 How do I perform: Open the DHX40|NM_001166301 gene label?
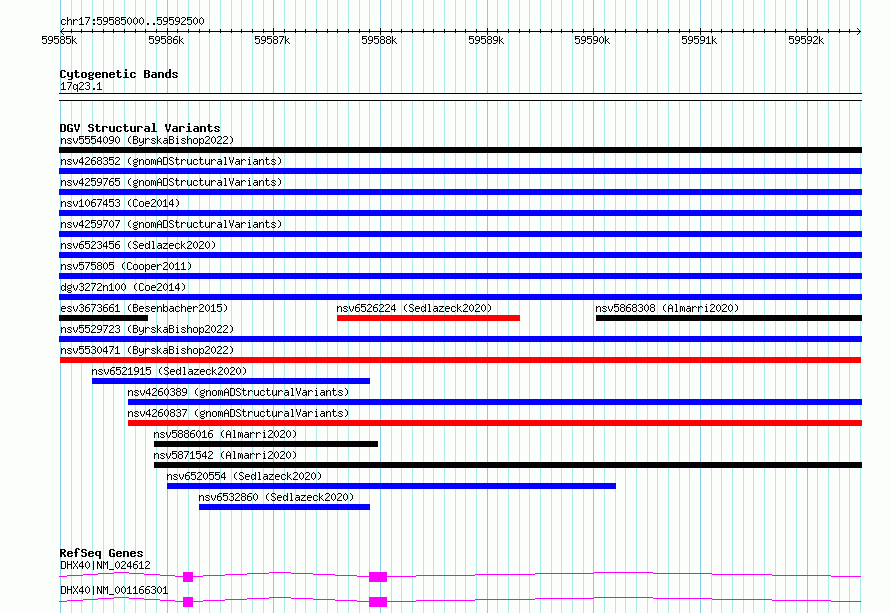(x=114, y=590)
